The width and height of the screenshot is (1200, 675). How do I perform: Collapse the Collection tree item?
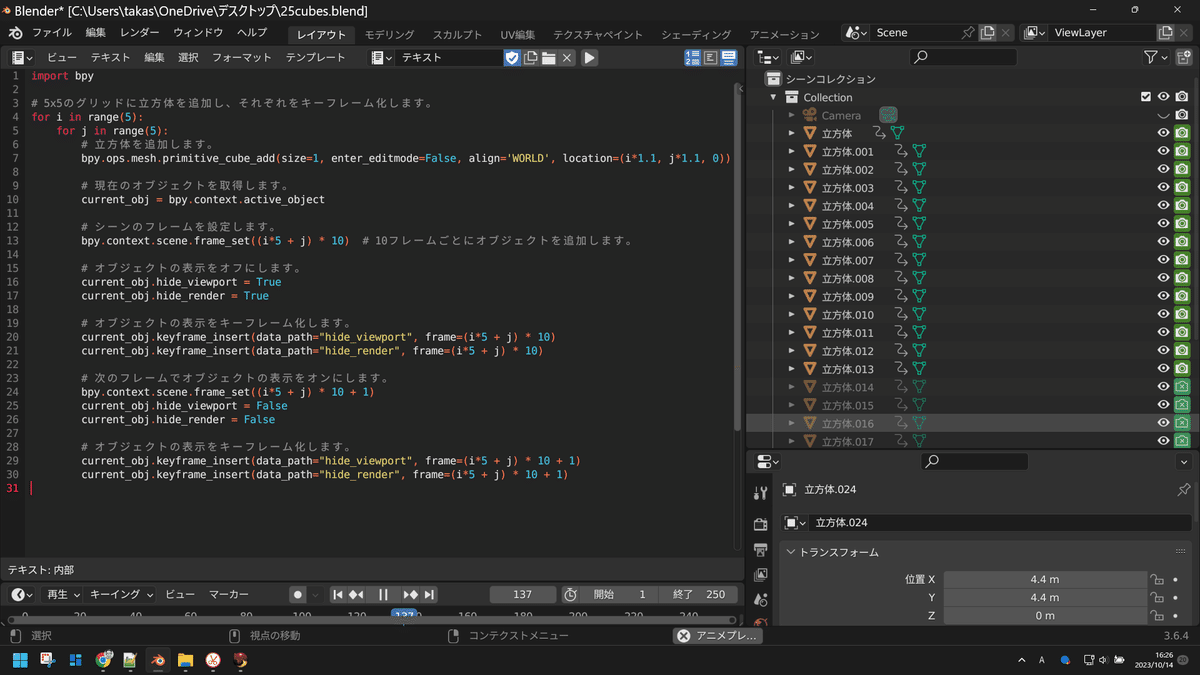pyautogui.click(x=774, y=97)
